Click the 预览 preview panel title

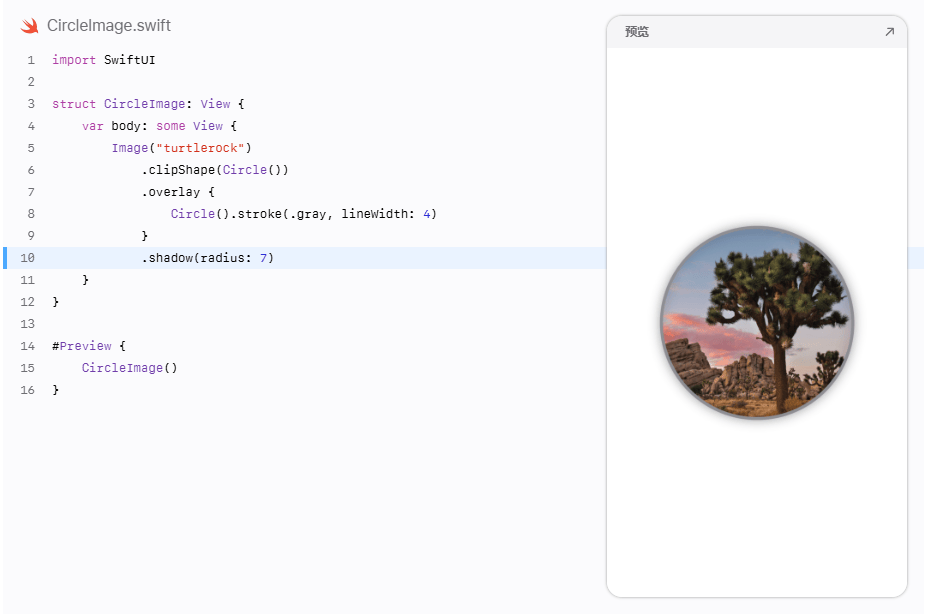click(637, 32)
